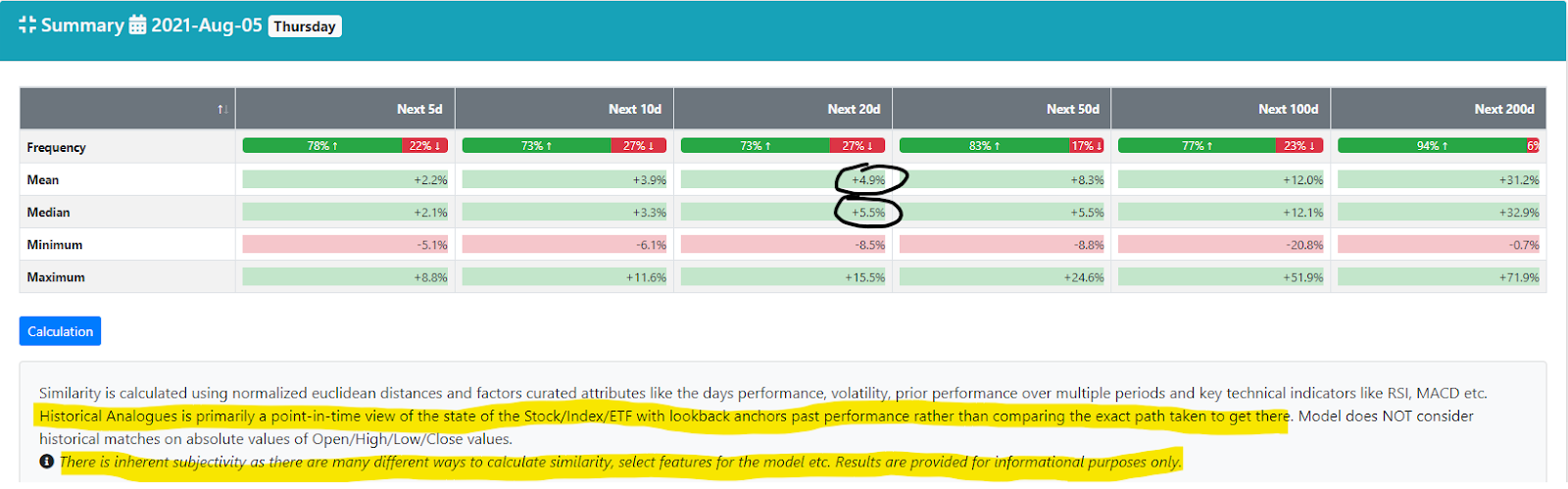
Task: Click the circled +4.9% Mean value
Action: [868, 179]
